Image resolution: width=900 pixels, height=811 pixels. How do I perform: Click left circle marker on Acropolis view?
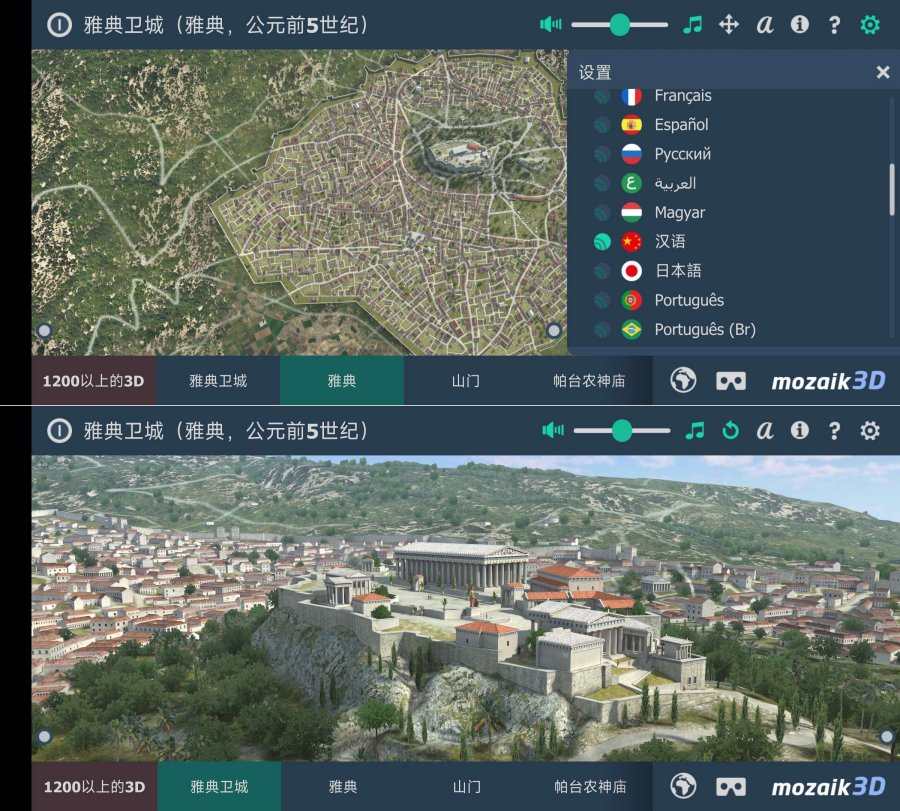(x=44, y=736)
